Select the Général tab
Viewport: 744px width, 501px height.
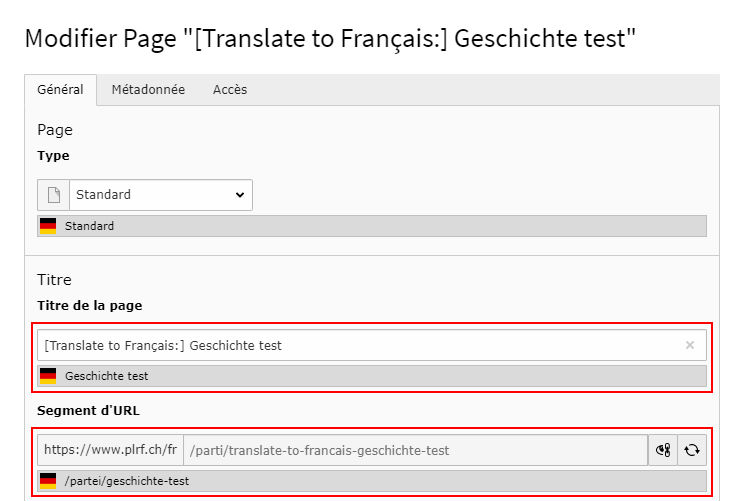tap(60, 90)
